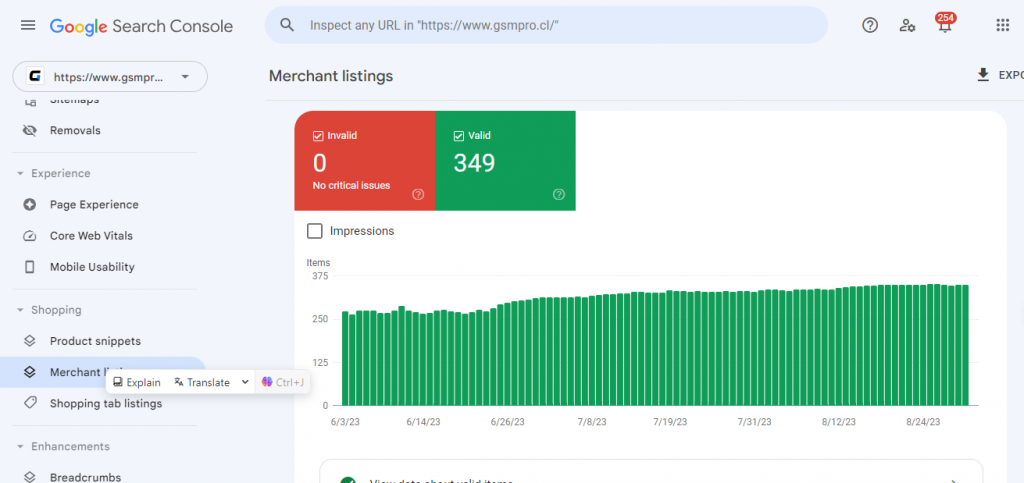Click the 'No critical issues' text
Screen dimensions: 1024x483
351,185
